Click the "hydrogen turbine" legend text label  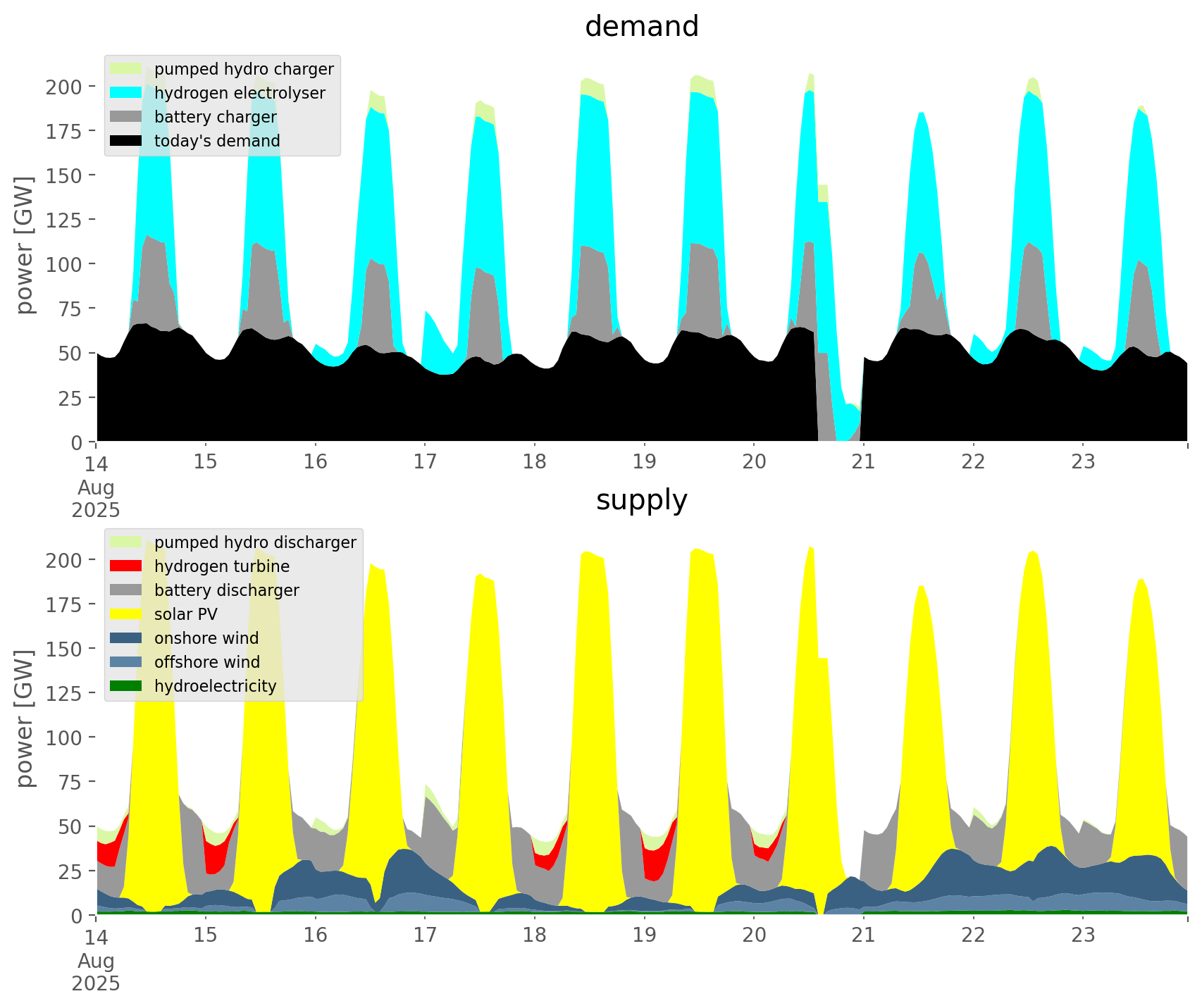point(222,566)
